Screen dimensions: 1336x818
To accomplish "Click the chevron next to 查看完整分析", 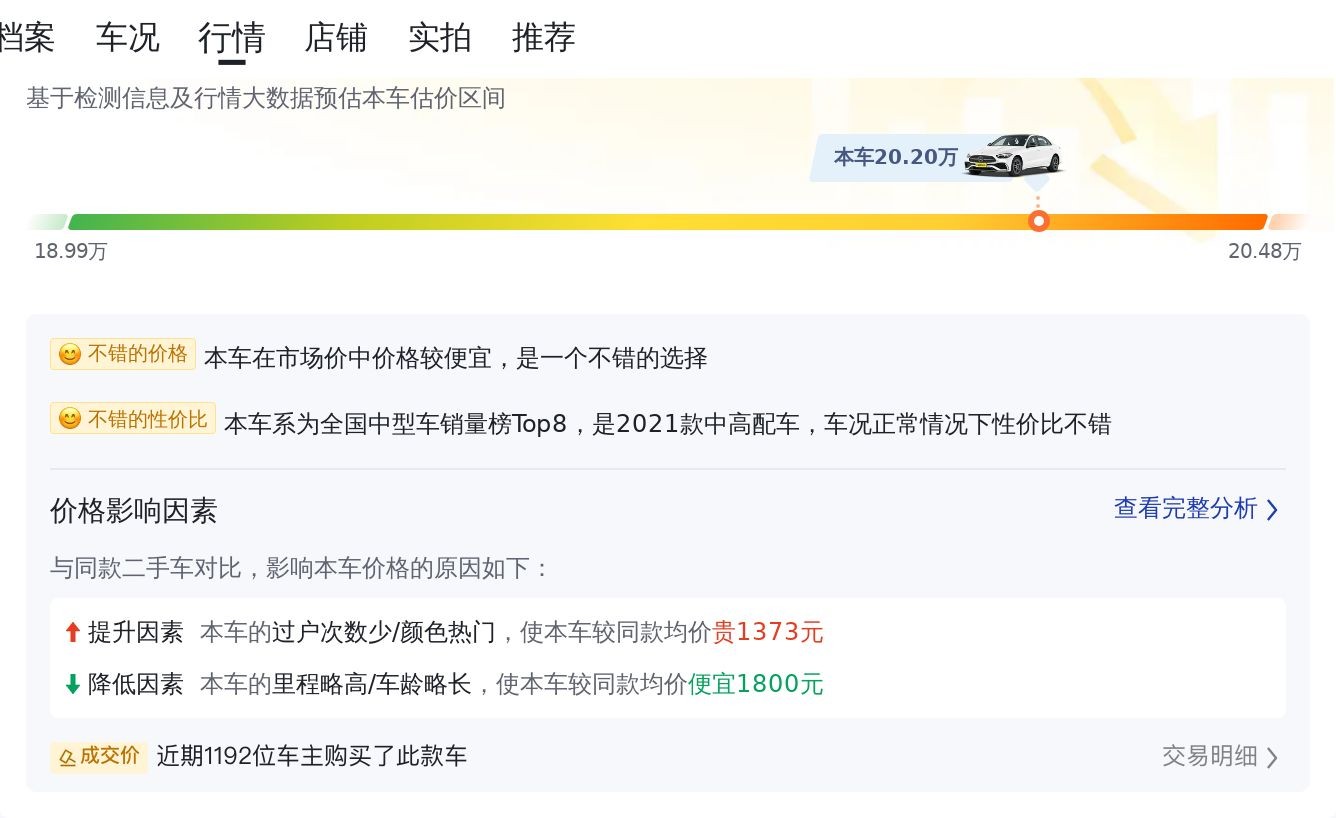I will tap(1272, 510).
